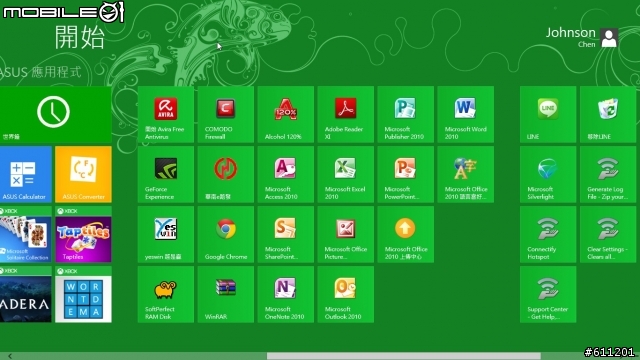The image size is (640, 360).
Task: Open Support Center - Get Help tile
Action: [x=548, y=294]
